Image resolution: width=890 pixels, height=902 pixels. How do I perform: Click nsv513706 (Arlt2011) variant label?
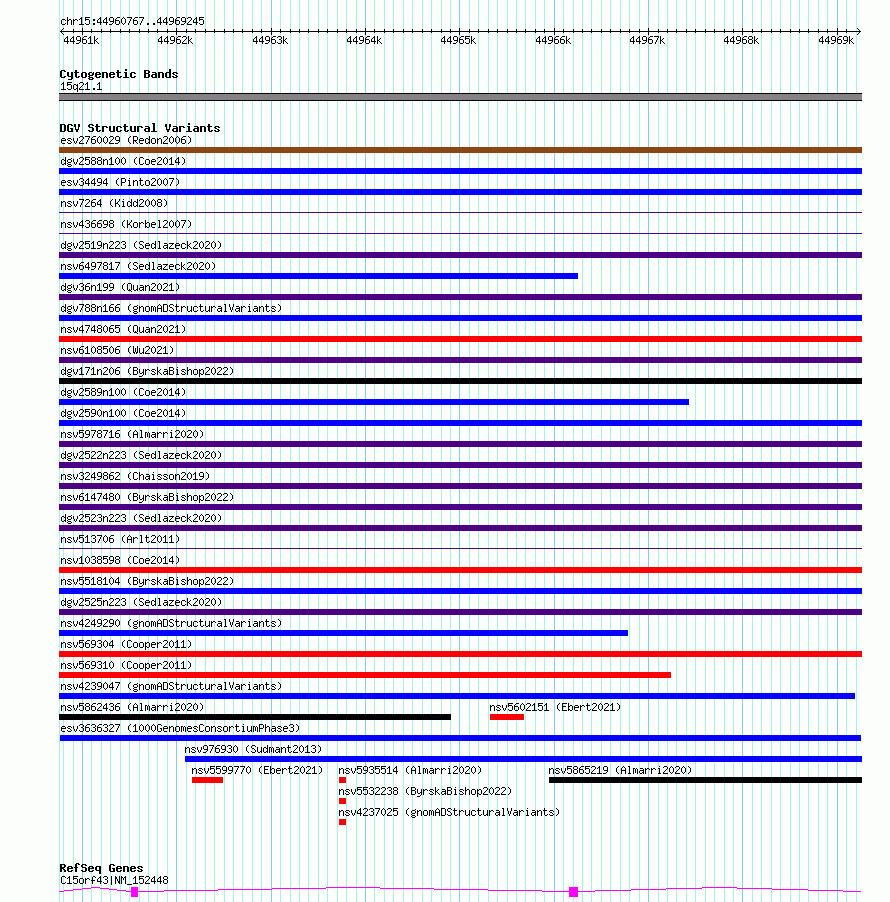pyautogui.click(x=120, y=539)
